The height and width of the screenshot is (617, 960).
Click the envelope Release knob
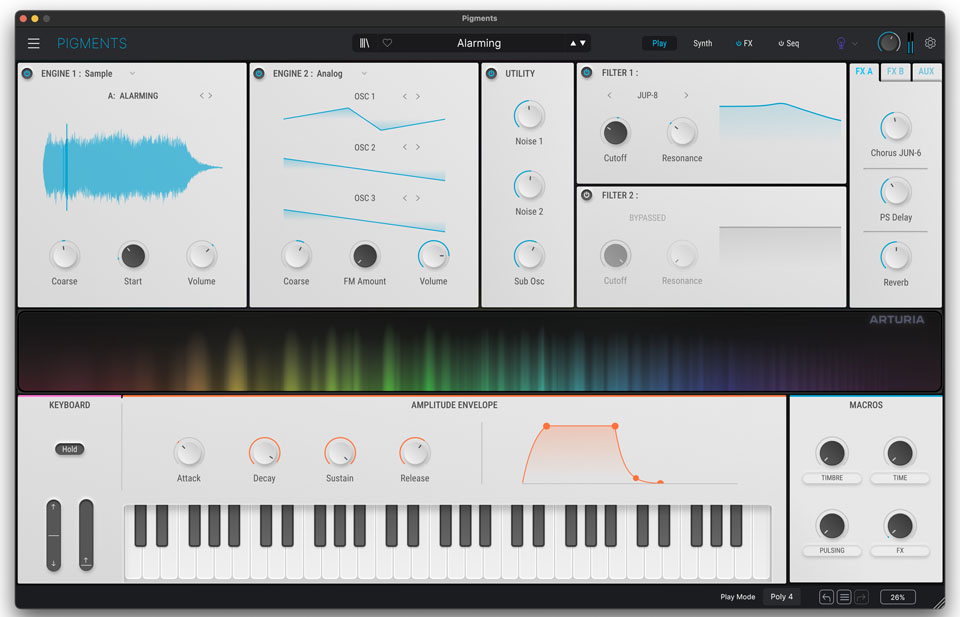[414, 453]
